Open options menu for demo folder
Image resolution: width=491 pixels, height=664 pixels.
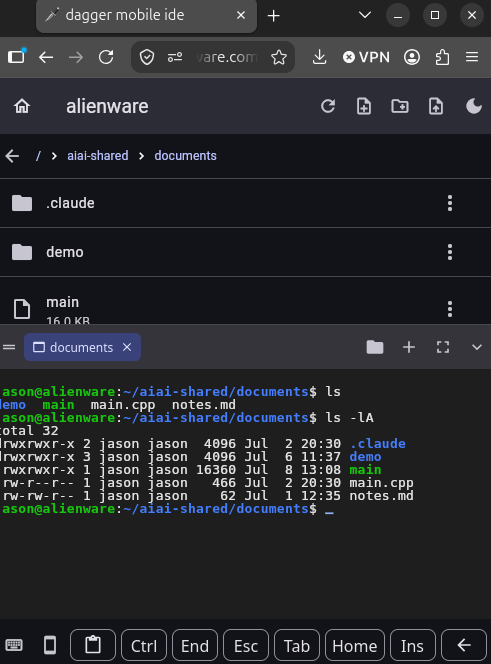tap(450, 252)
